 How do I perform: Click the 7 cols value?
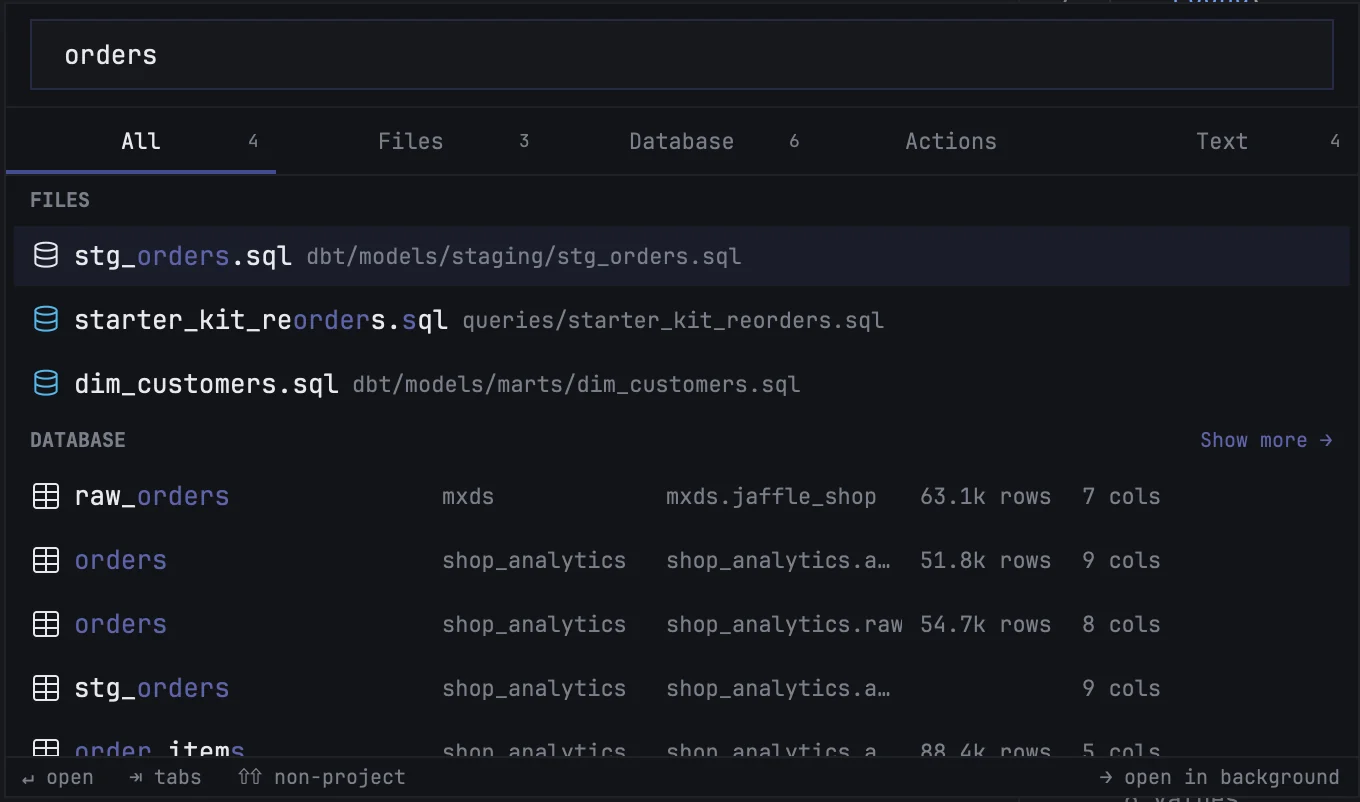pyautogui.click(x=1121, y=496)
